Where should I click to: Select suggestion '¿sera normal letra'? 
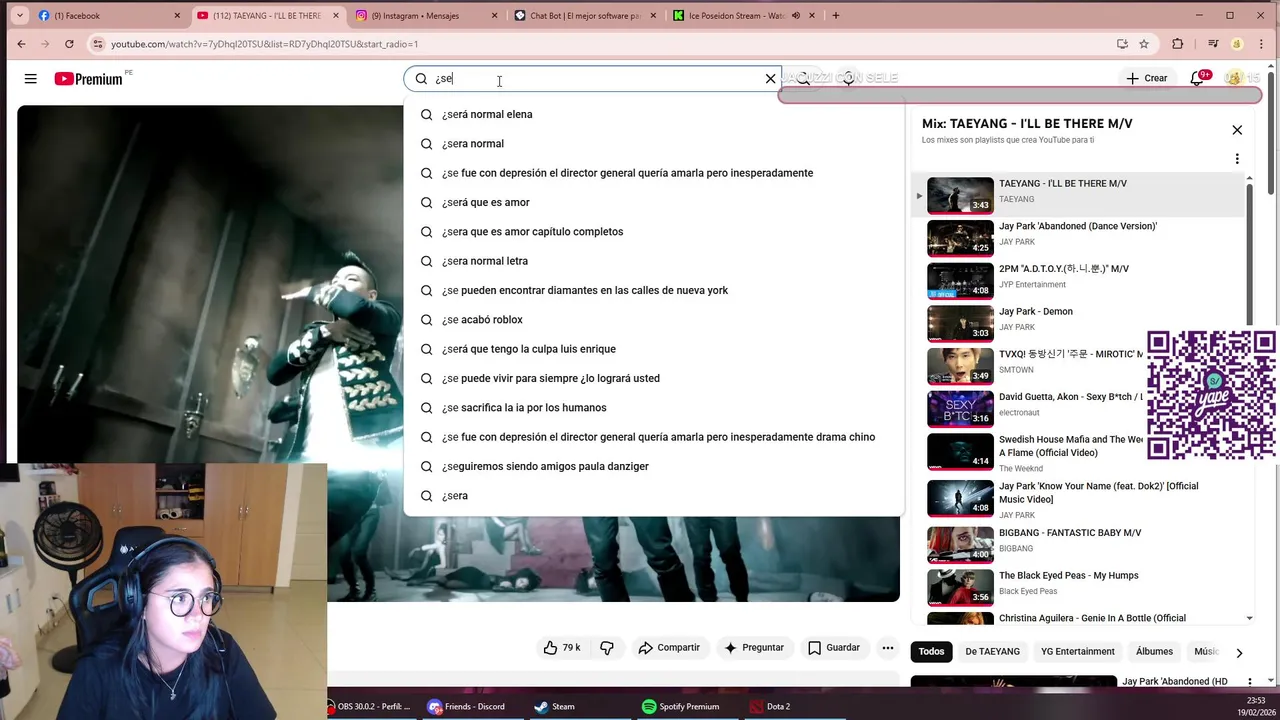pyautogui.click(x=654, y=261)
